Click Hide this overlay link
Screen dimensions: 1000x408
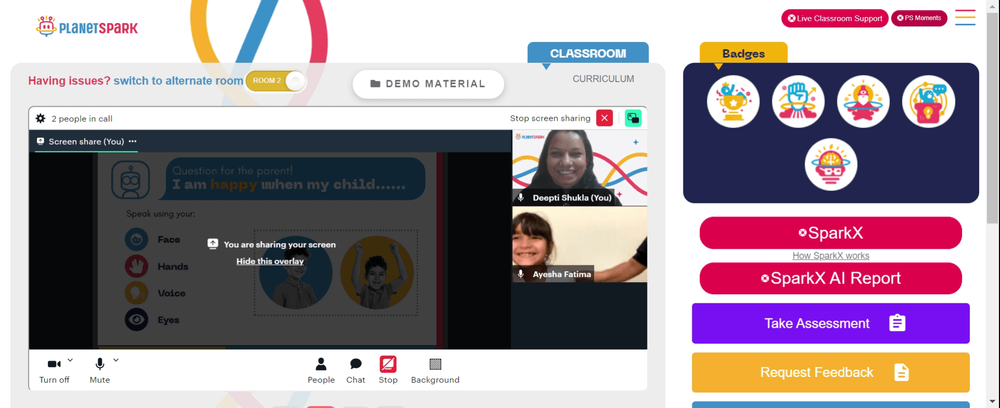tap(270, 261)
